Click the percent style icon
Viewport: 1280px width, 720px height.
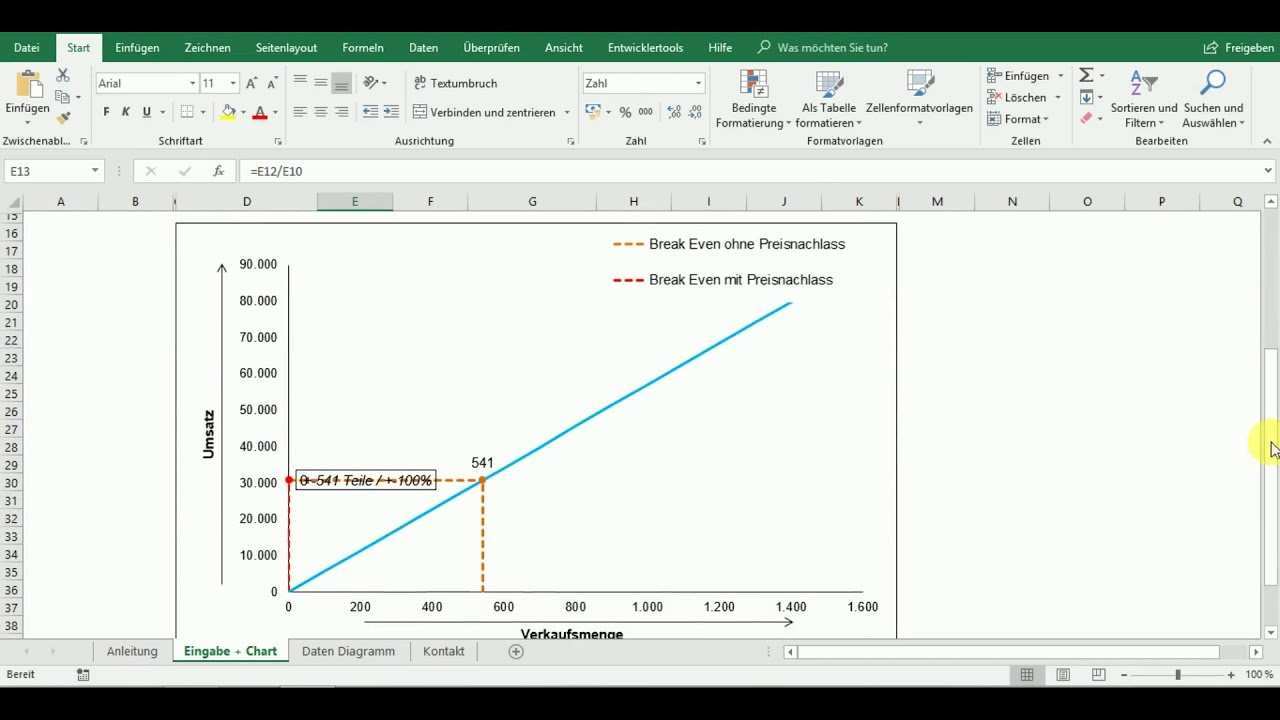[x=625, y=112]
